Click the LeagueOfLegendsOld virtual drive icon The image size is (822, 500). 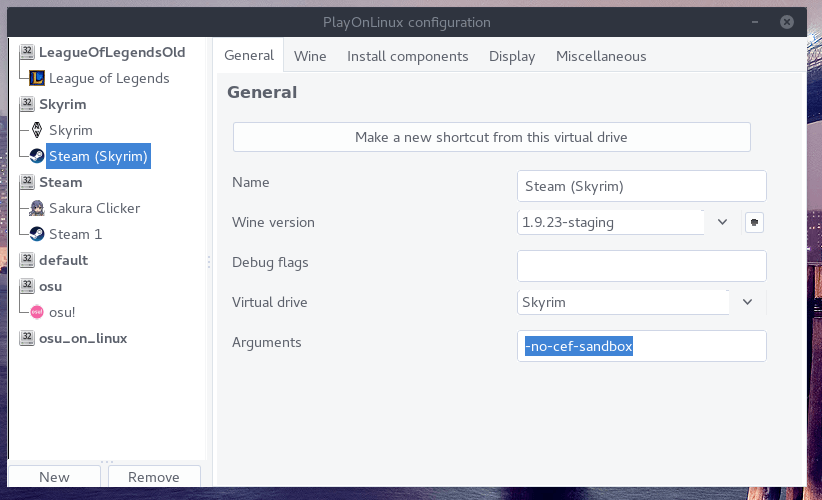[x=26, y=52]
